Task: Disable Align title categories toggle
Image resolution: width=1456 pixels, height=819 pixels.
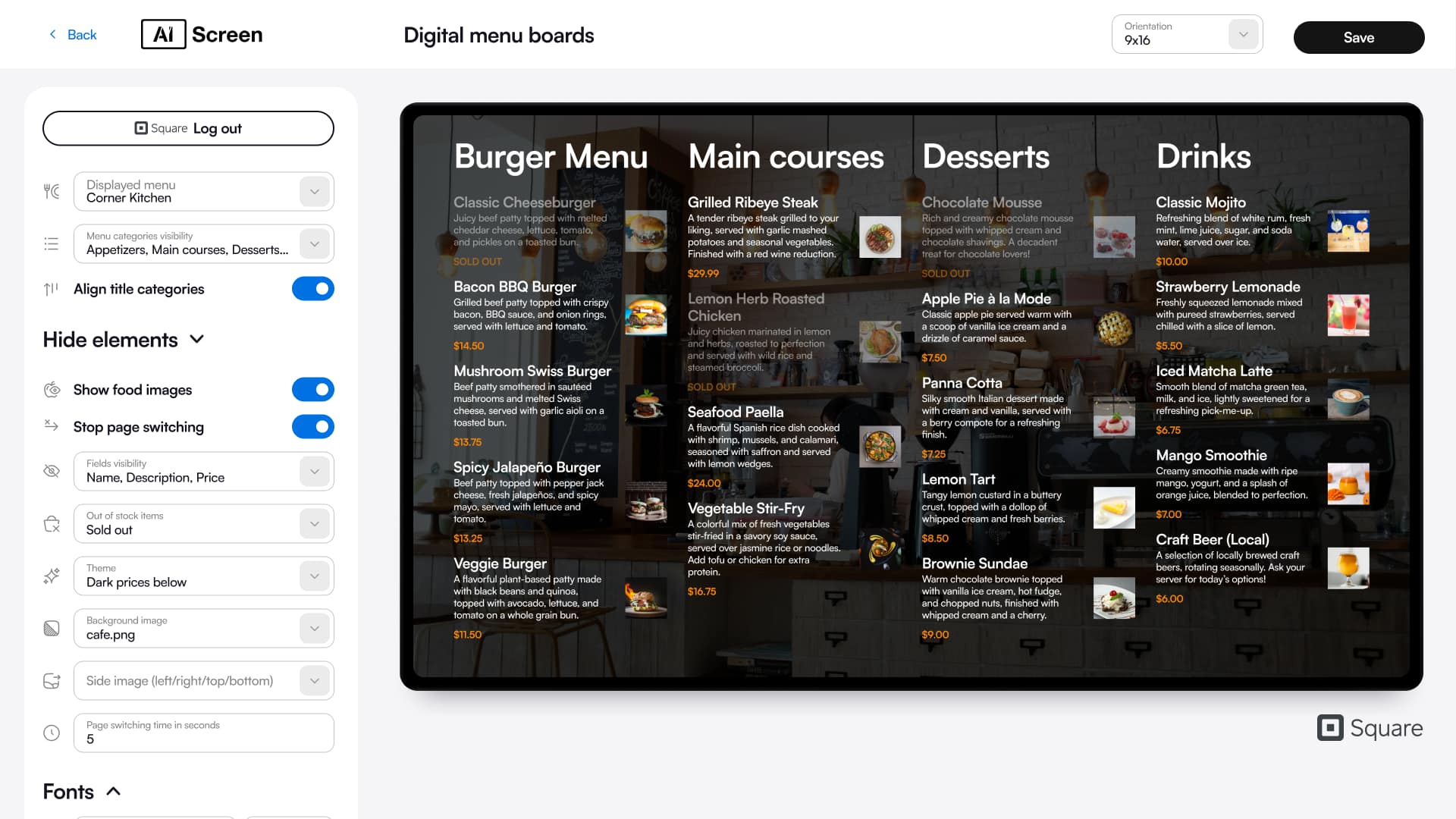Action: 312,289
